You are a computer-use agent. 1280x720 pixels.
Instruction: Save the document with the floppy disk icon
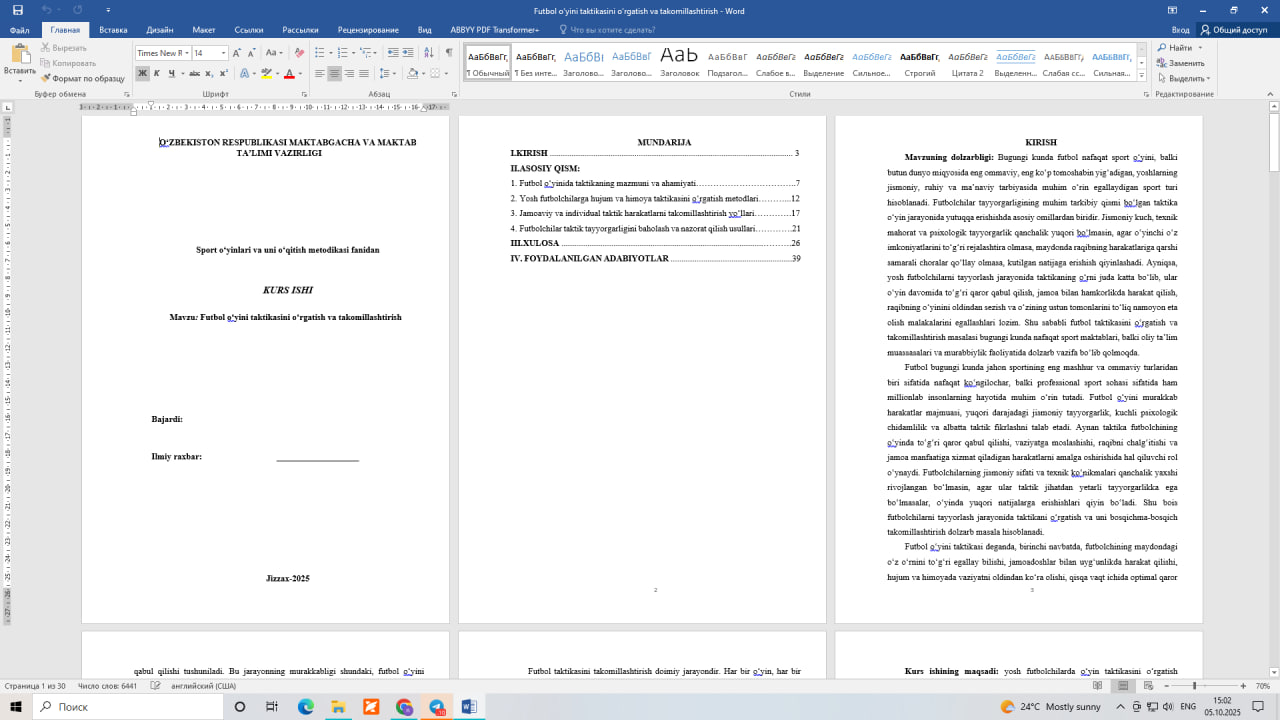pos(17,10)
